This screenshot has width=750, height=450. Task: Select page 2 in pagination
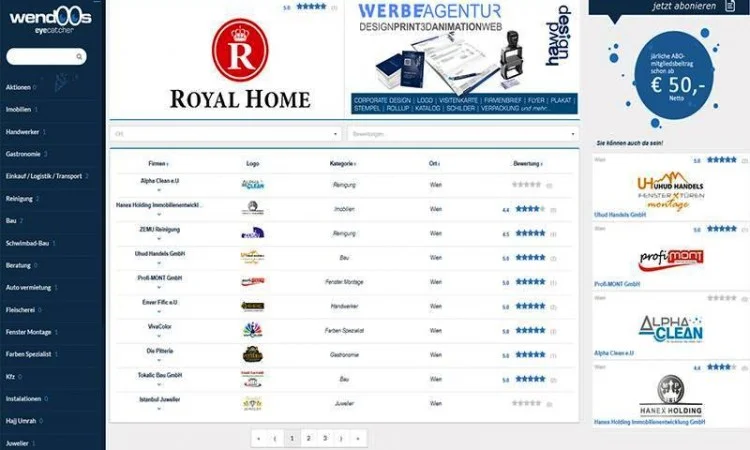pyautogui.click(x=309, y=439)
